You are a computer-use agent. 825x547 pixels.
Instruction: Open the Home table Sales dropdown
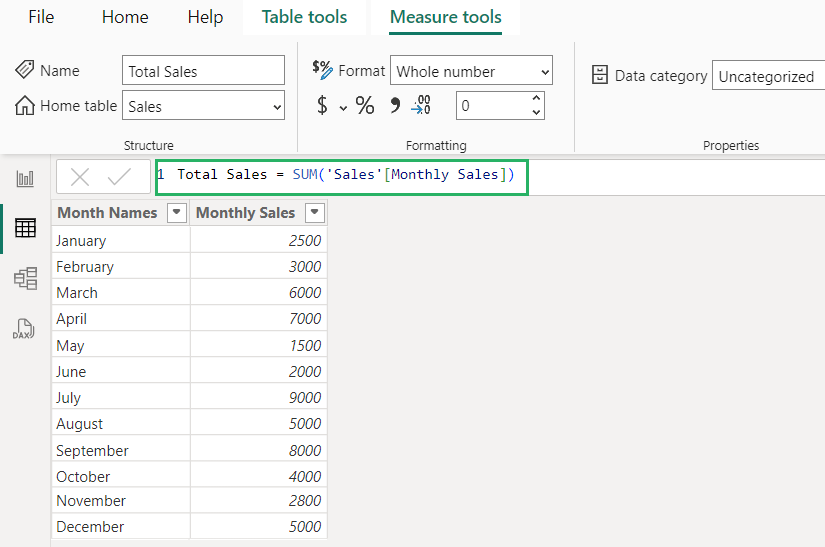(x=203, y=106)
